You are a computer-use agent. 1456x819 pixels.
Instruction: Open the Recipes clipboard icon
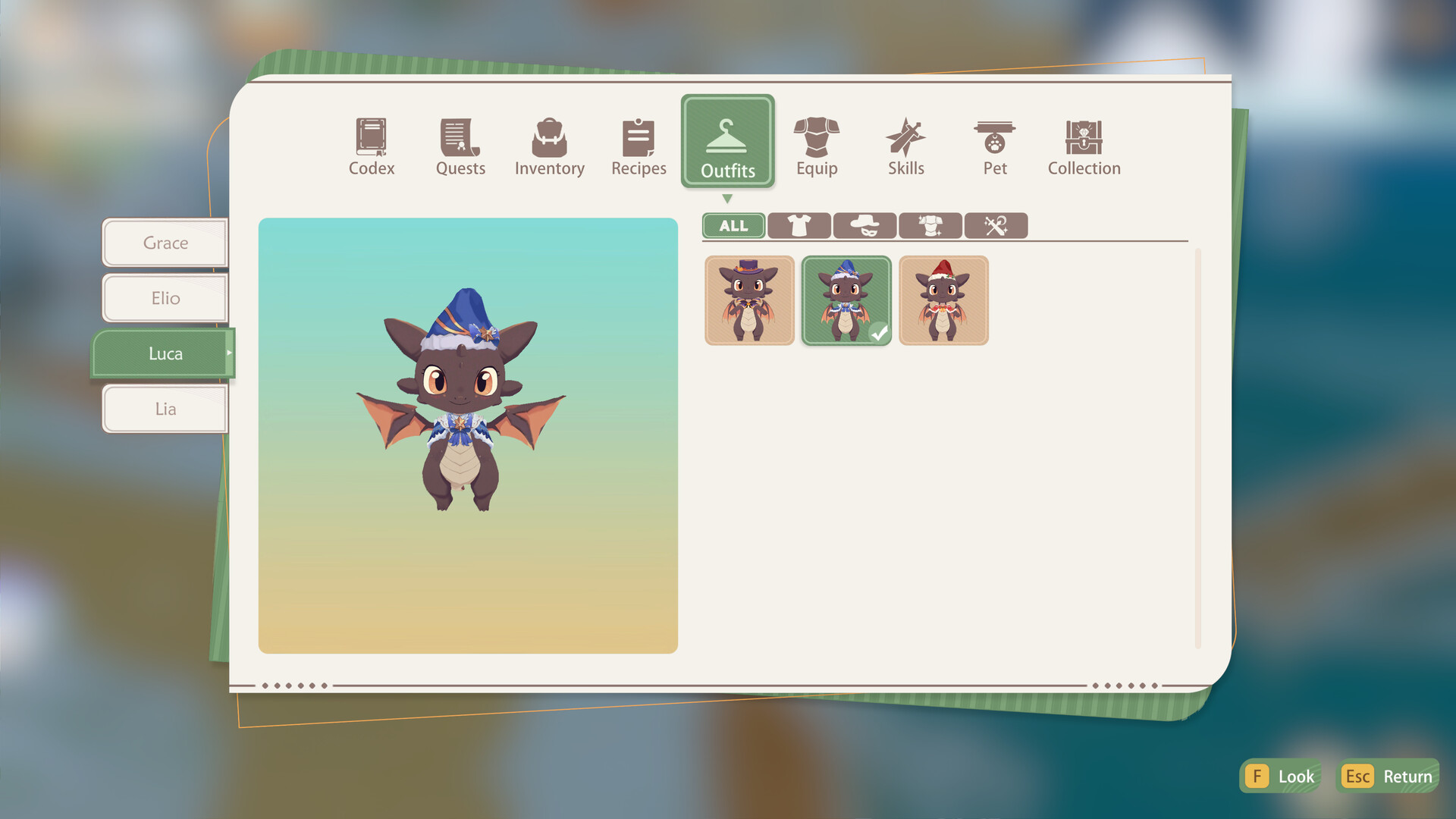pyautogui.click(x=639, y=146)
